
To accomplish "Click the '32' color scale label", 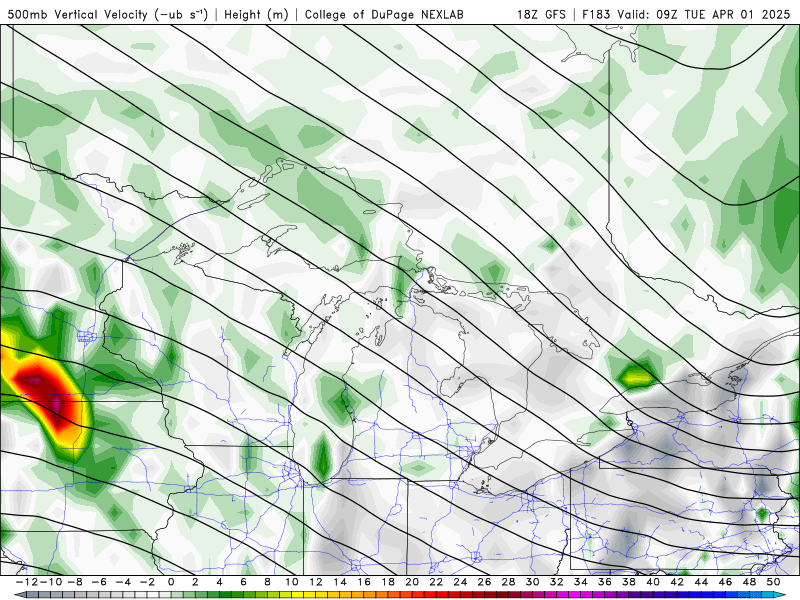I will [x=557, y=582].
